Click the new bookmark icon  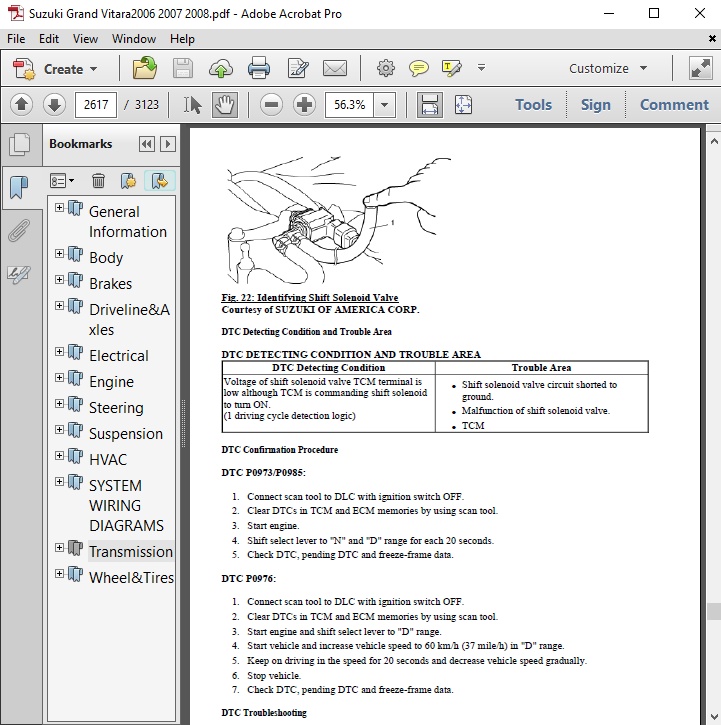point(128,181)
